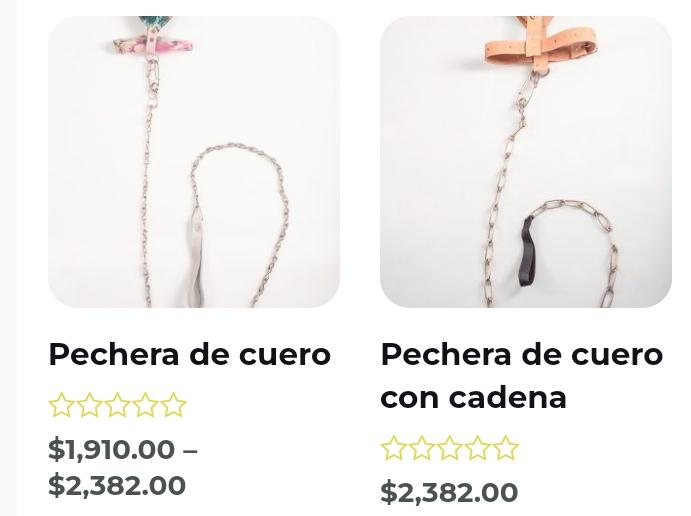Click the black leash handle in right photo
Viewport: 691px width, 516px height.
[x=528, y=252]
